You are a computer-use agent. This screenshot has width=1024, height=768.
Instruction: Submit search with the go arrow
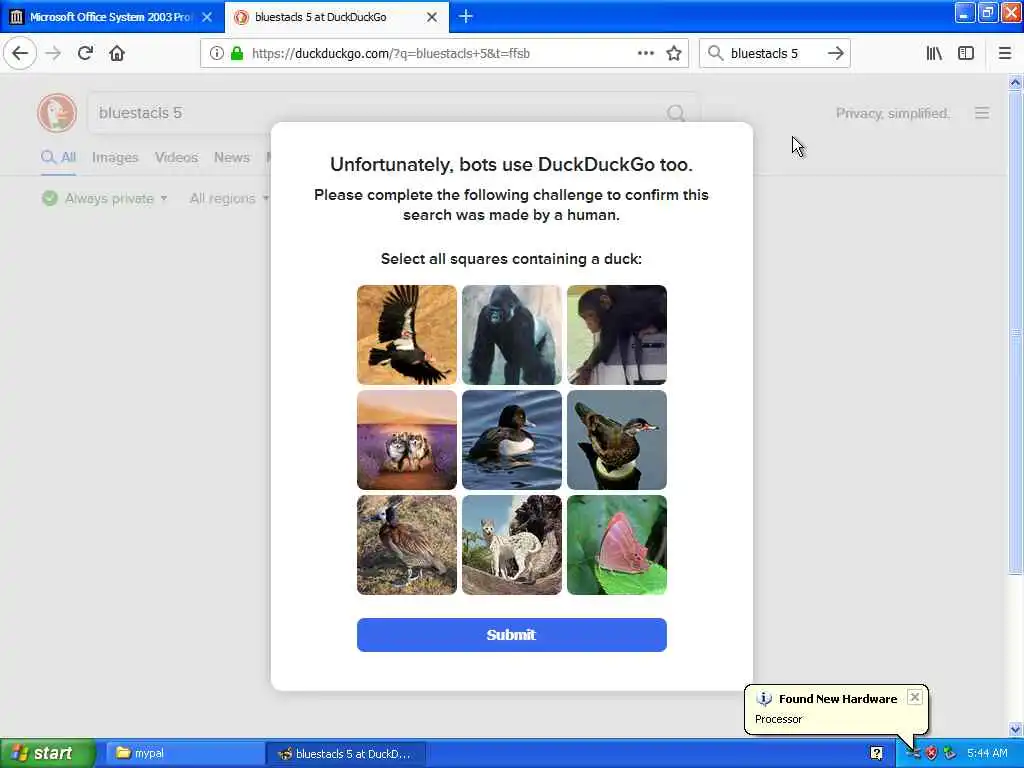tap(836, 53)
